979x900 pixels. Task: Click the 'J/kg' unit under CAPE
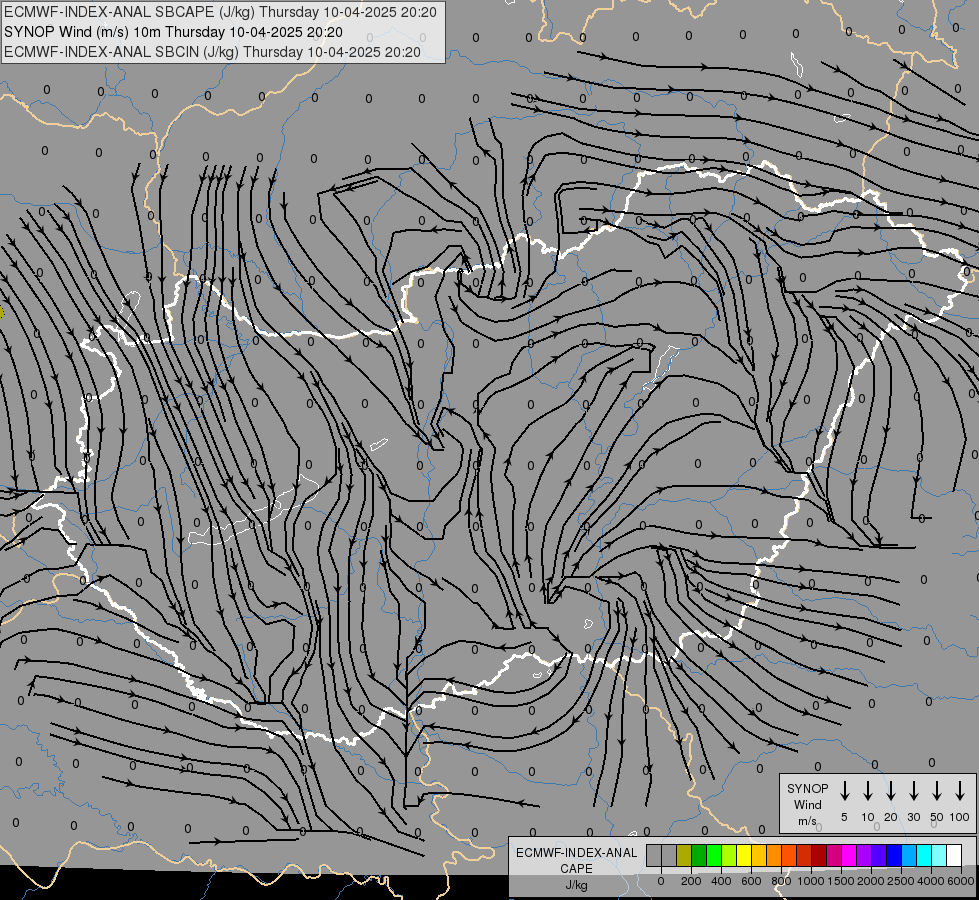[x=576, y=885]
